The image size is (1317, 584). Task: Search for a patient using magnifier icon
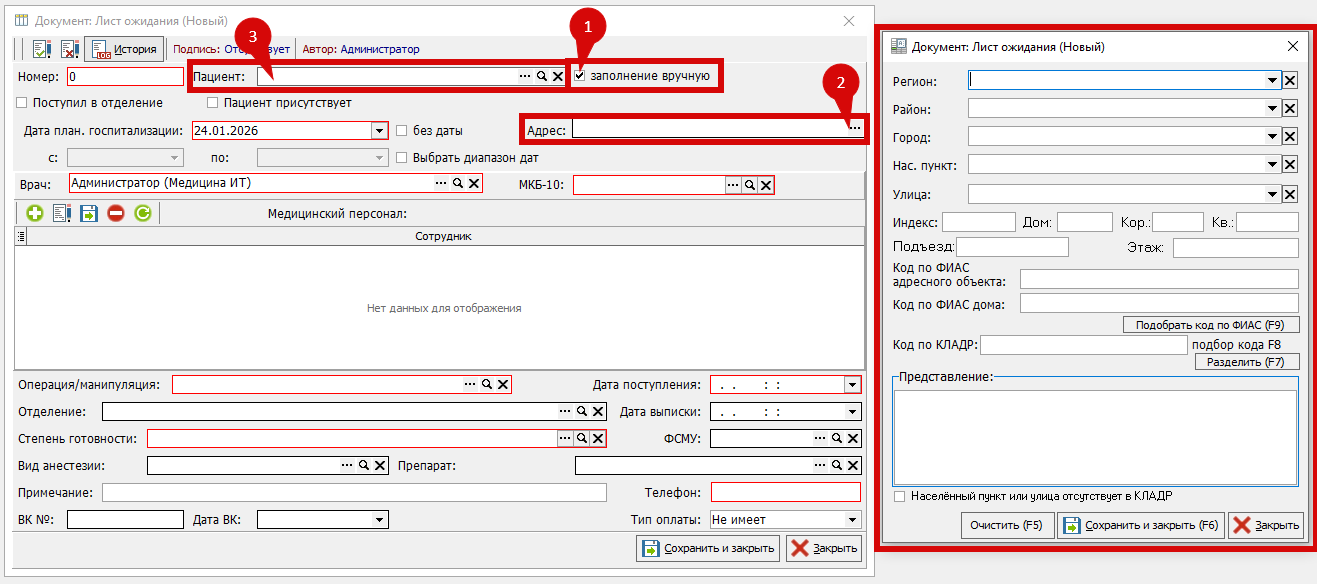click(541, 76)
